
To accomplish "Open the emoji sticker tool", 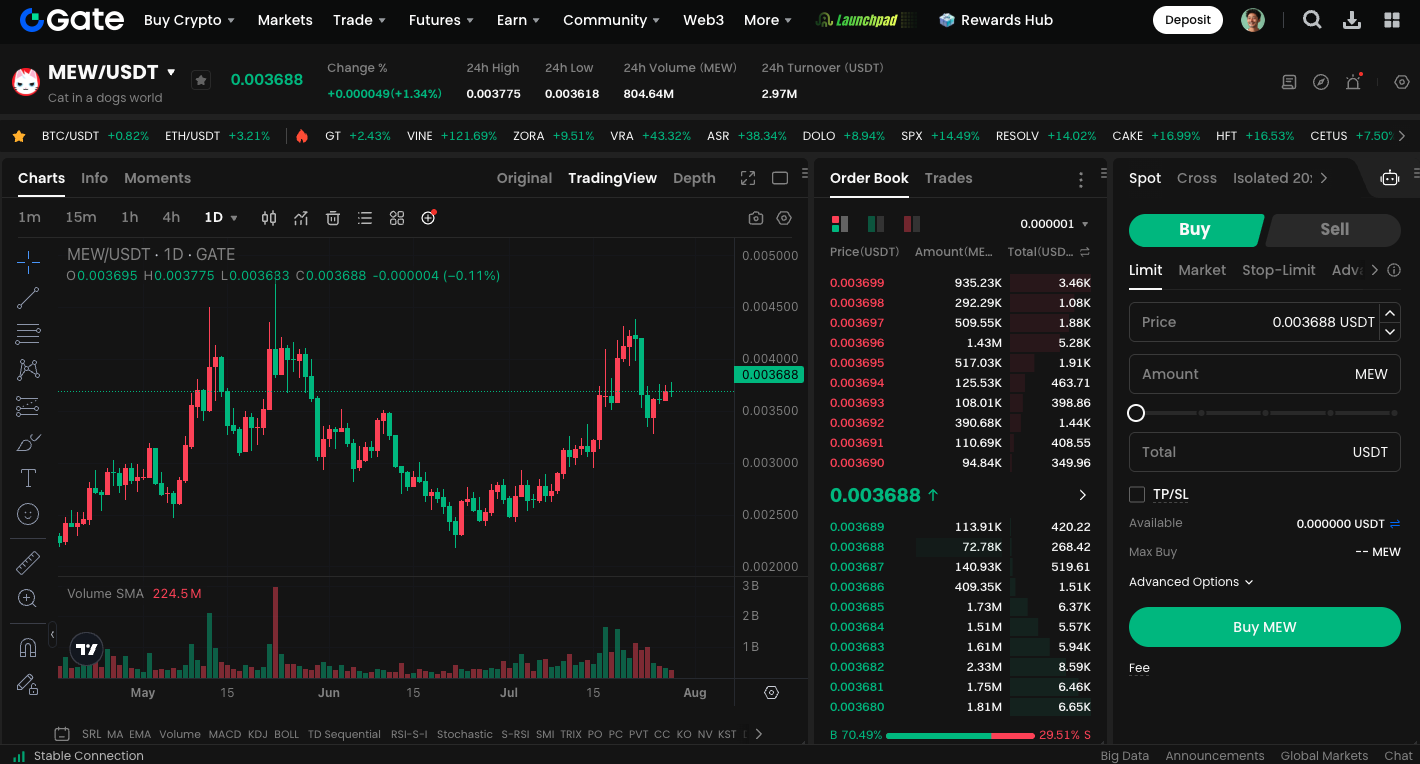I will [x=28, y=514].
